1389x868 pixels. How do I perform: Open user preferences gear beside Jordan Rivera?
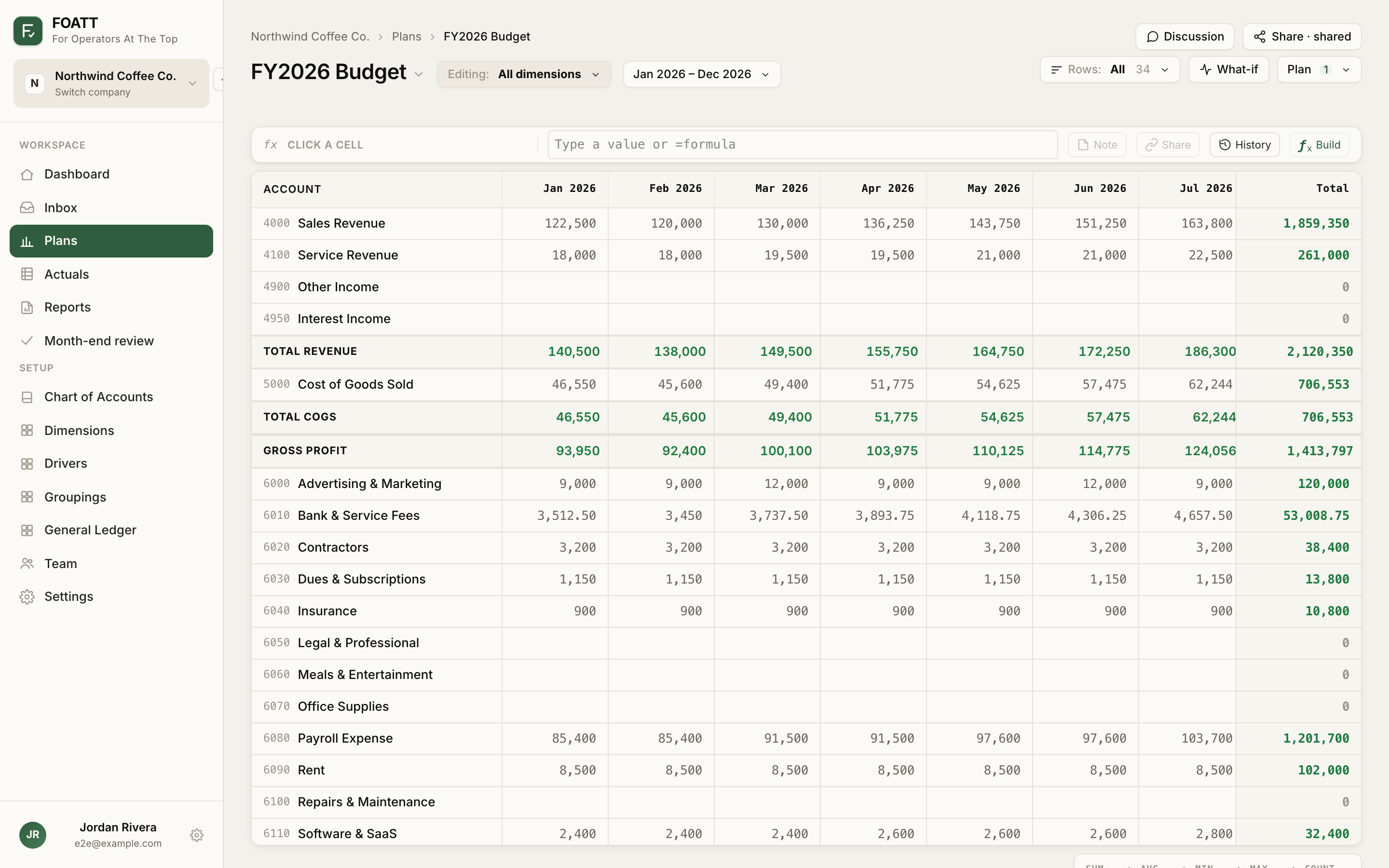pyautogui.click(x=197, y=835)
